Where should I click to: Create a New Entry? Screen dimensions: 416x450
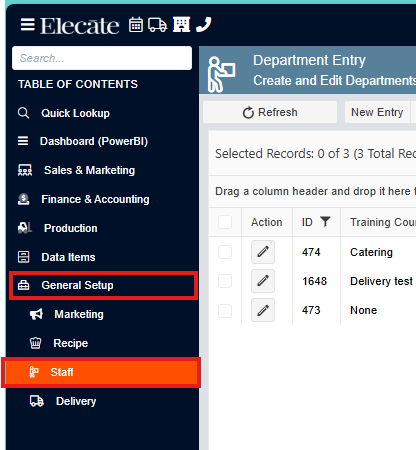point(377,112)
